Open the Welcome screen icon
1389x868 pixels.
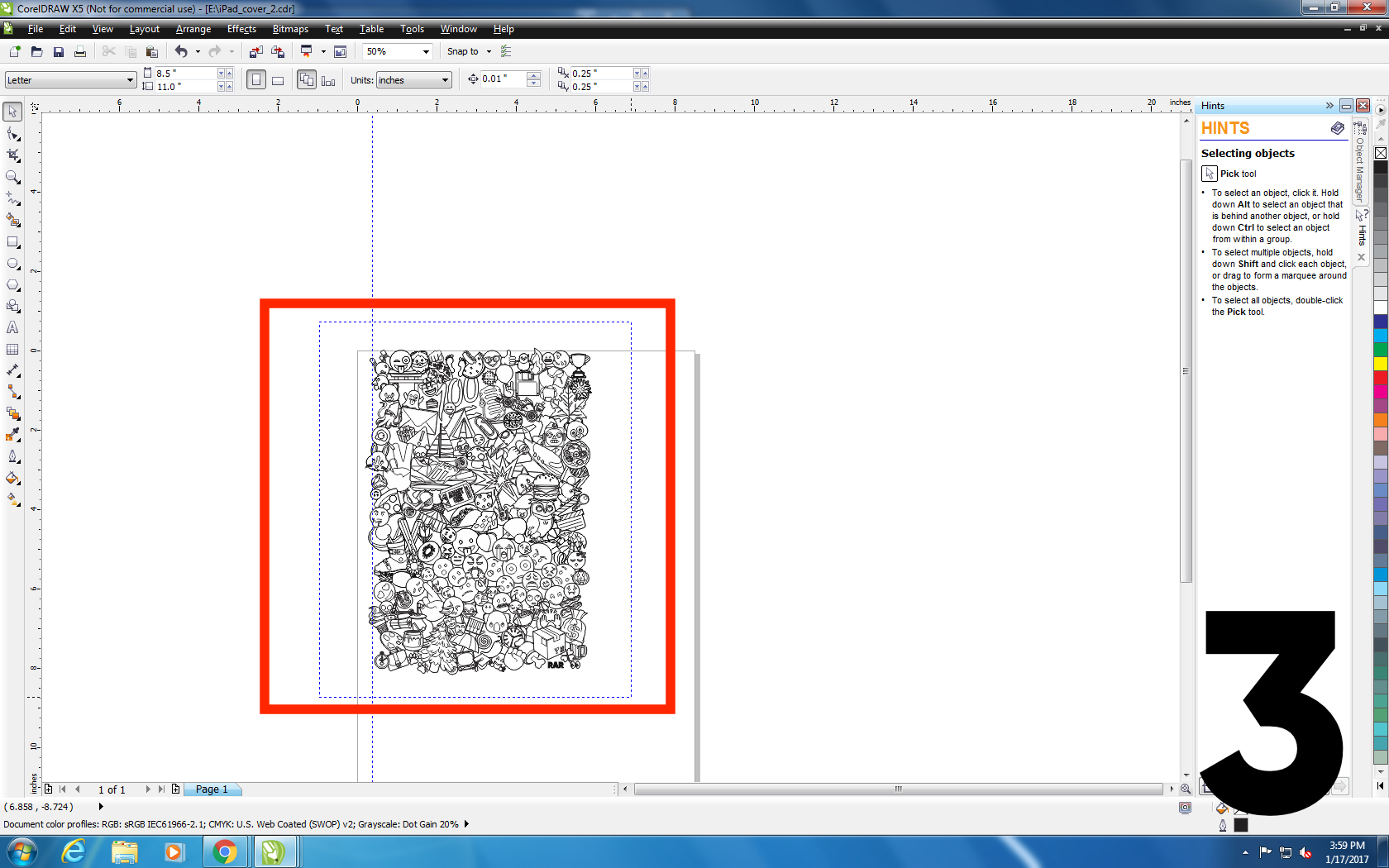click(340, 51)
